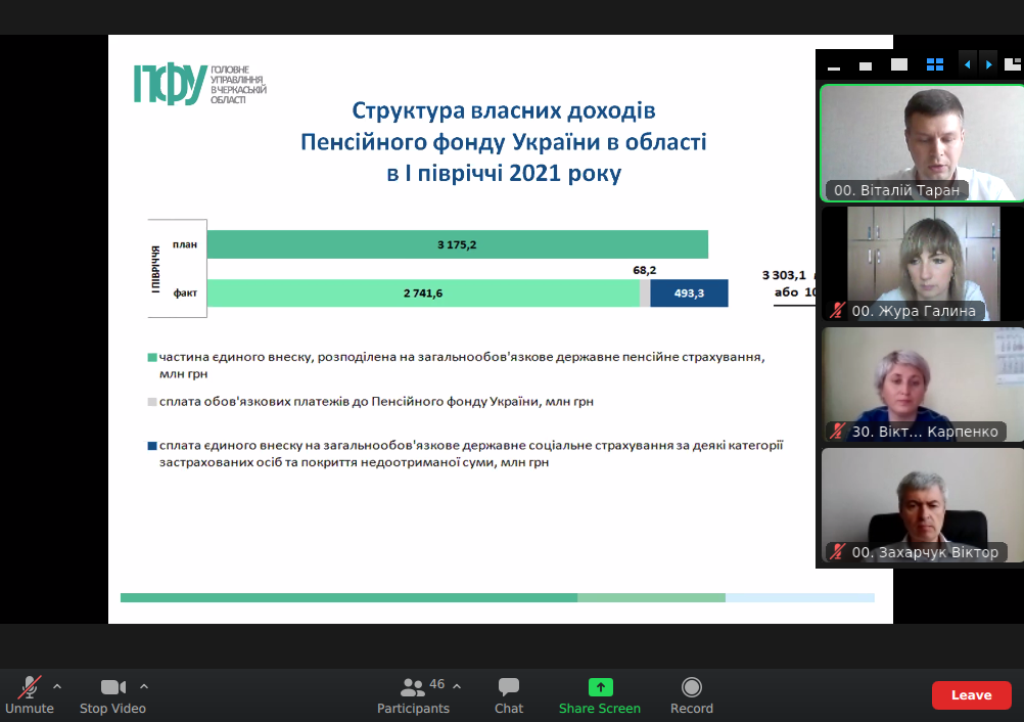Image resolution: width=1024 pixels, height=722 pixels.
Task: Click the '00. Жура Галина' name label
Action: coord(914,311)
